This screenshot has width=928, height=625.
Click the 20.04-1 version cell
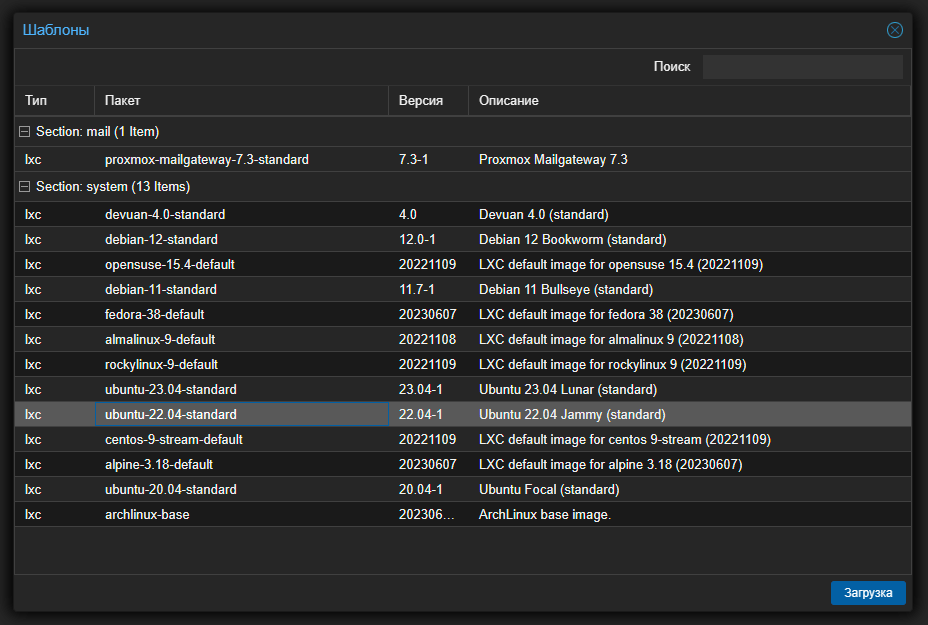[428, 489]
